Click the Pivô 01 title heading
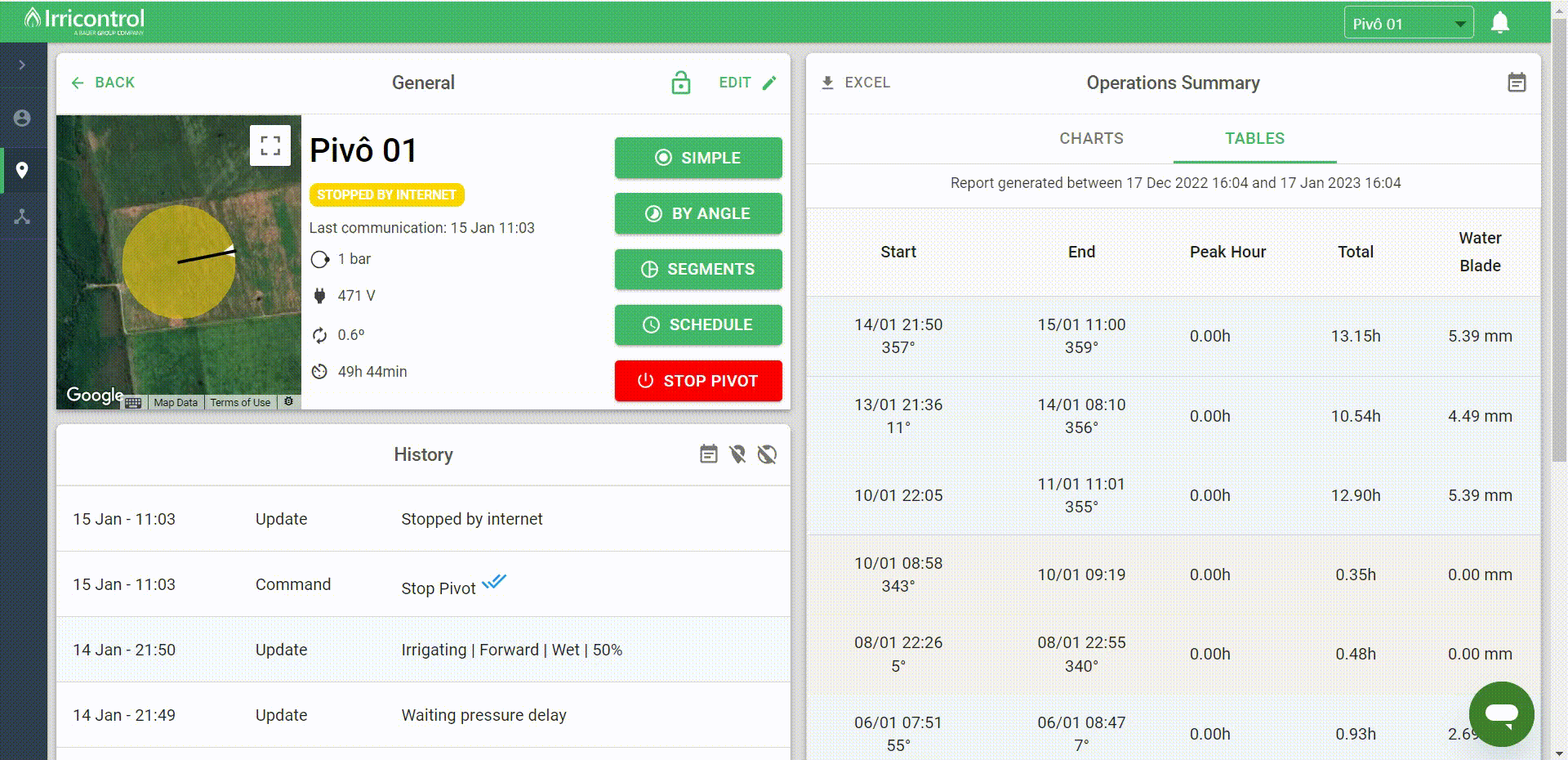The width and height of the screenshot is (1568, 760). point(363,150)
